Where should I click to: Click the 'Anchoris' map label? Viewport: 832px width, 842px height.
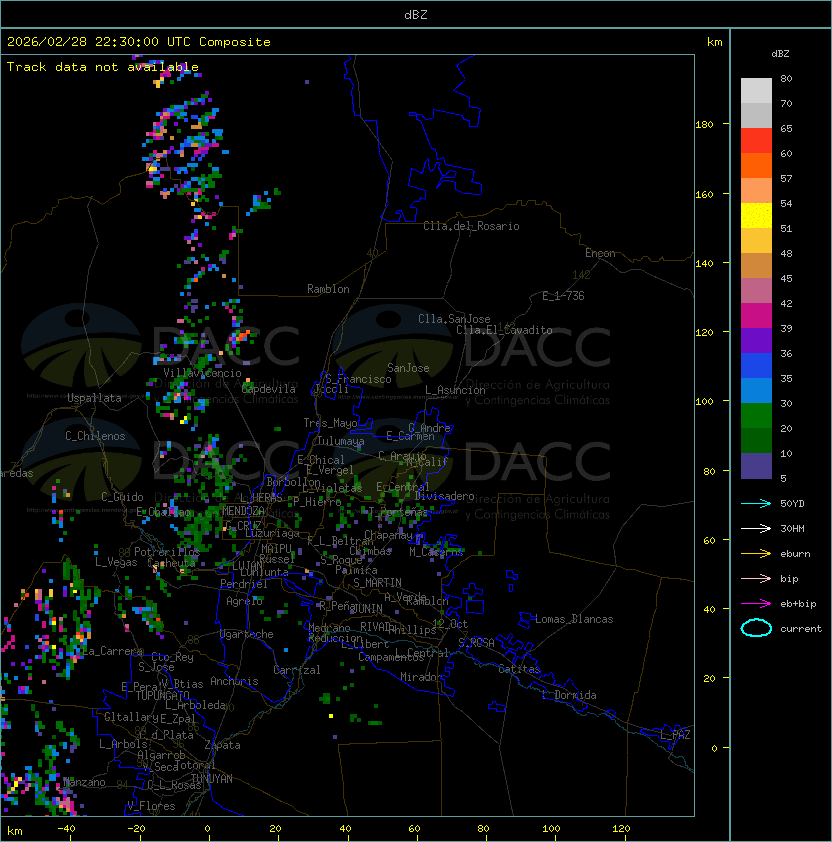[234, 681]
